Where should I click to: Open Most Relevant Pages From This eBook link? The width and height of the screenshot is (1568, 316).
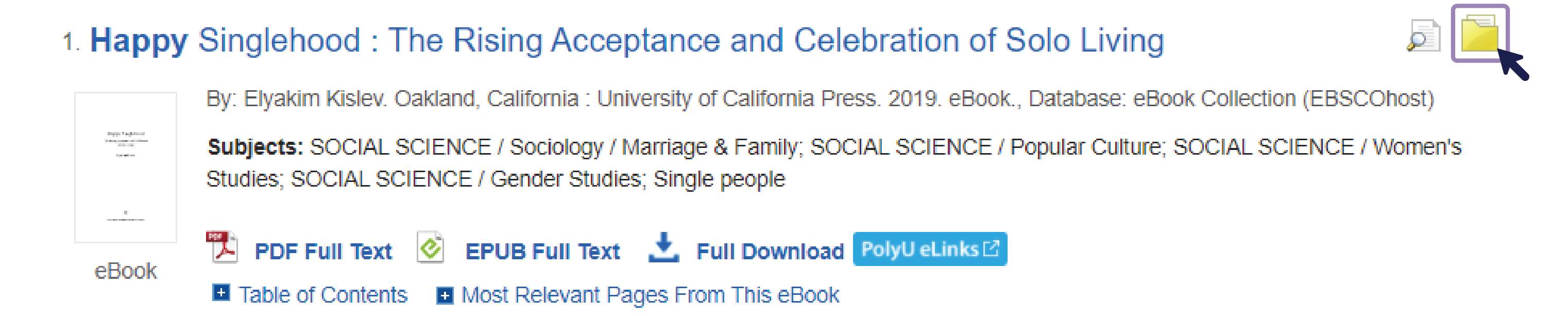(650, 295)
